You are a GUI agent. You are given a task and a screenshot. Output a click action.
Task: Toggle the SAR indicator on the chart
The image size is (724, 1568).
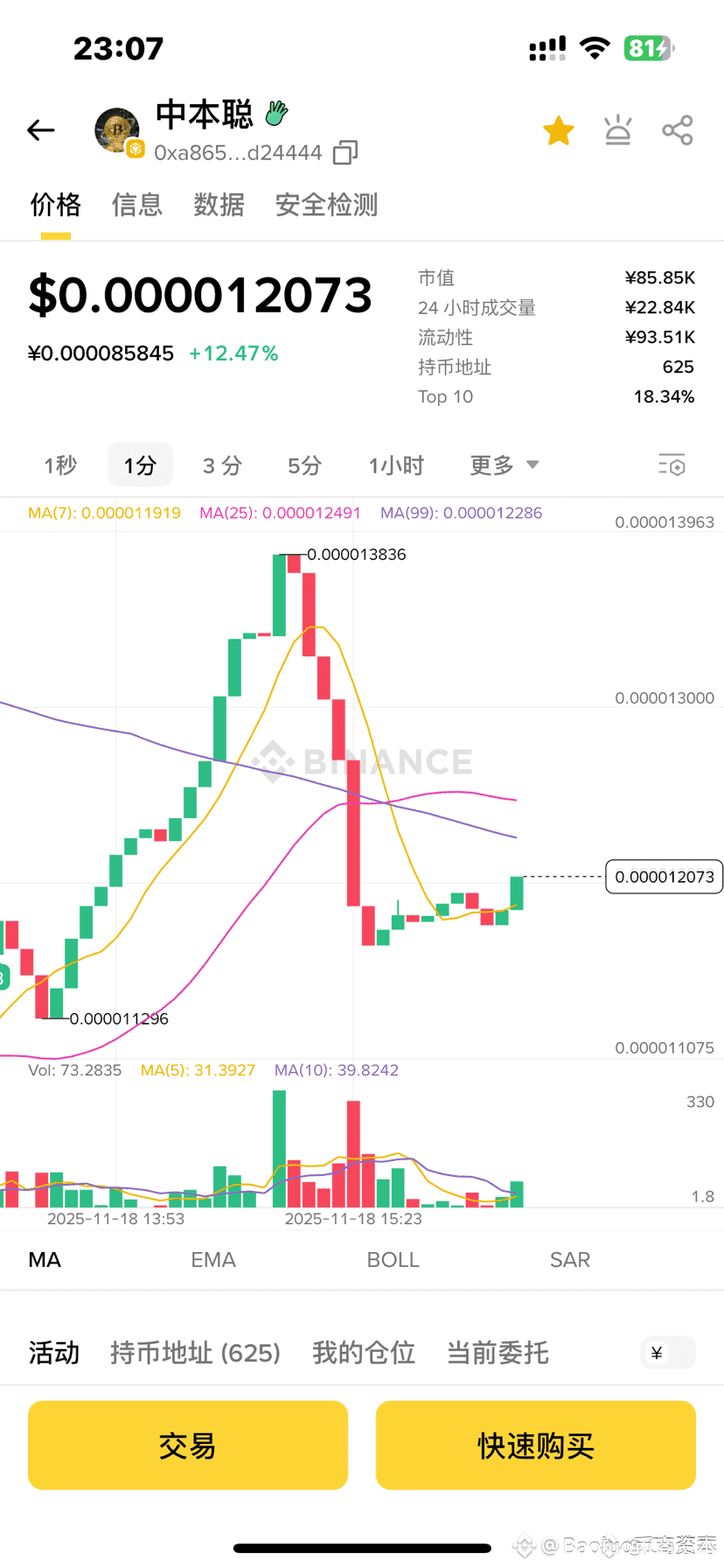click(569, 1260)
